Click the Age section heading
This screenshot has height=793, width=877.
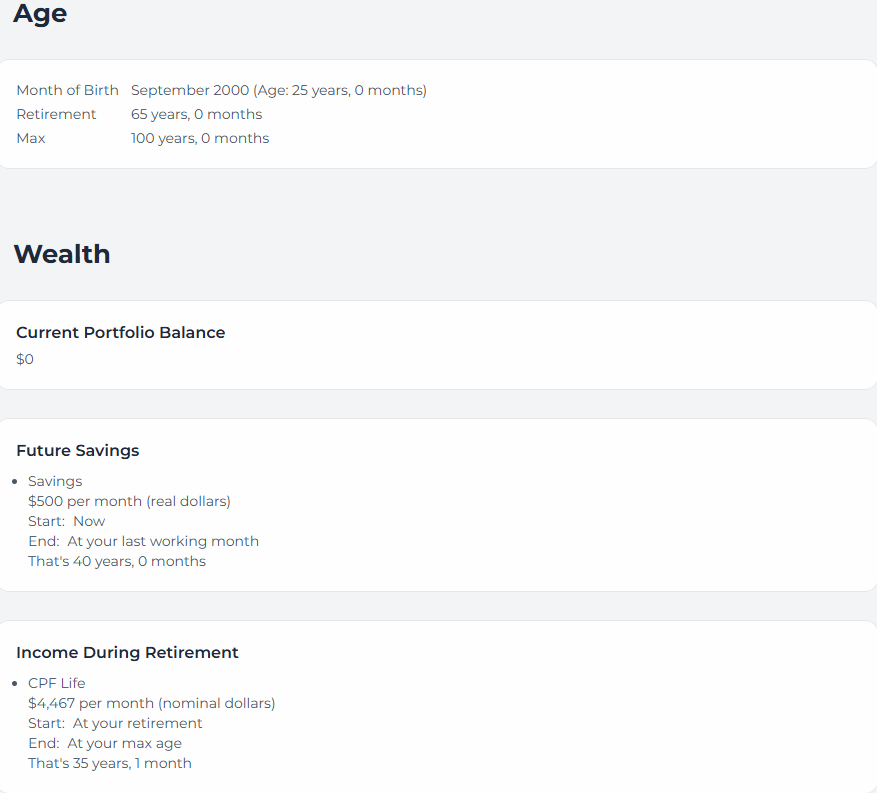40,14
